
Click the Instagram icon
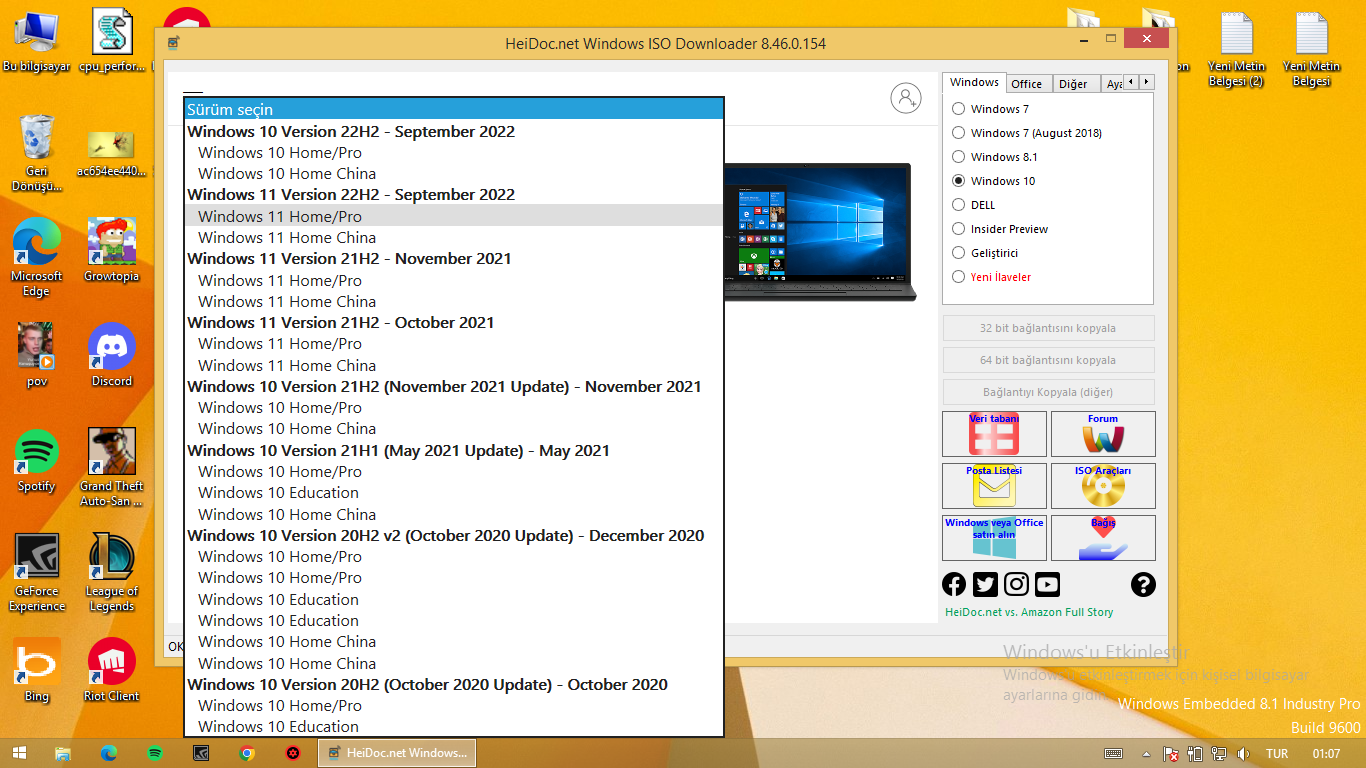[1016, 585]
